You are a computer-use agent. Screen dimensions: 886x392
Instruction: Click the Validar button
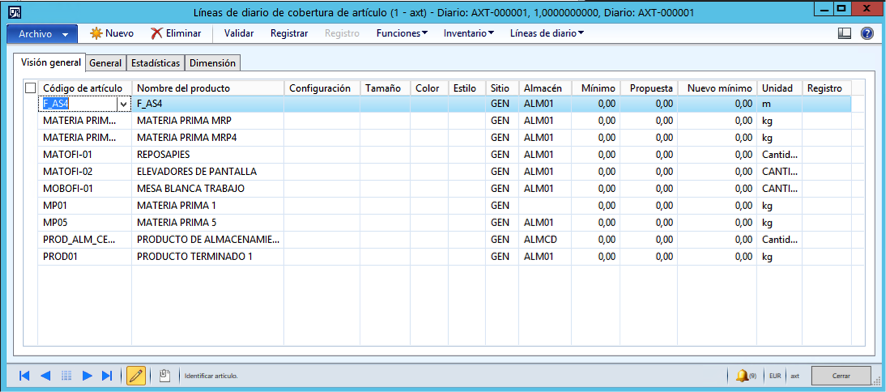click(x=239, y=33)
